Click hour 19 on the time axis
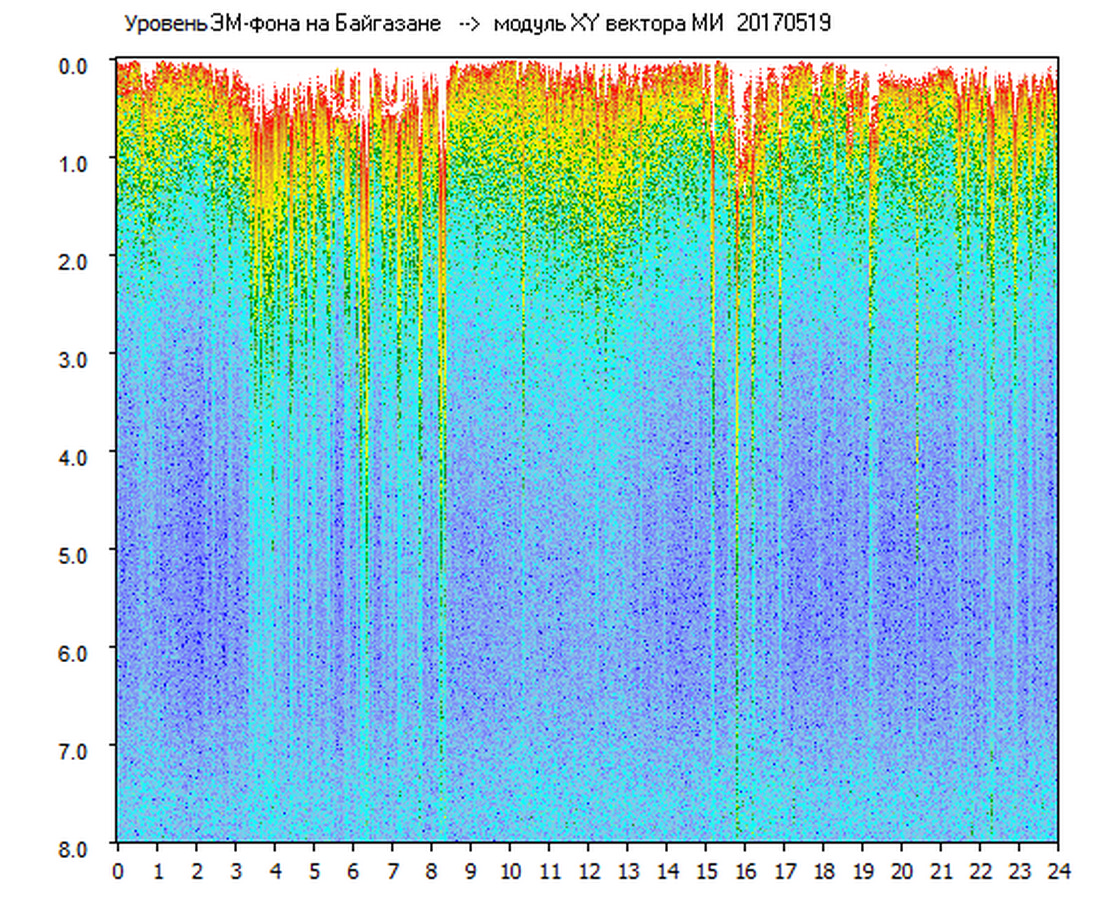 click(x=862, y=871)
